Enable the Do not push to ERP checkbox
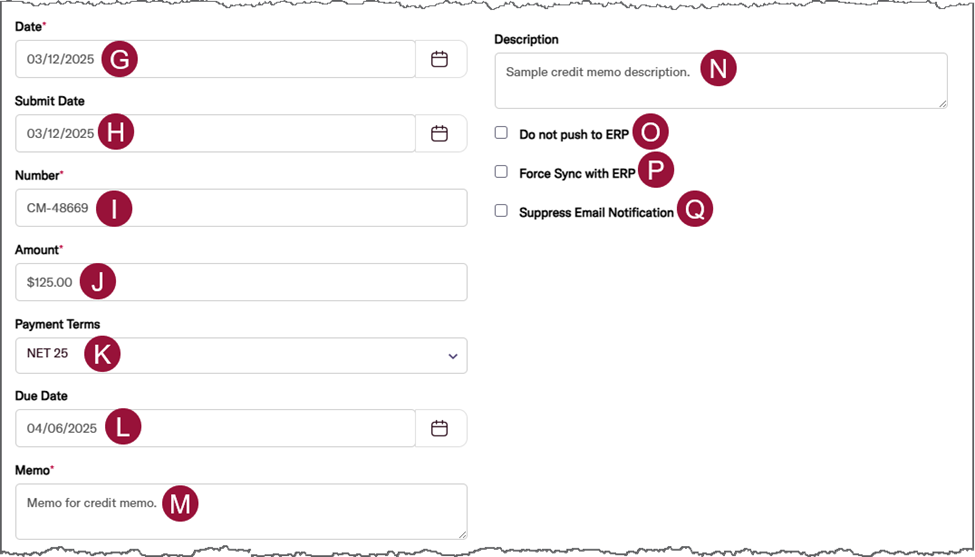975x557 pixels. [x=501, y=132]
